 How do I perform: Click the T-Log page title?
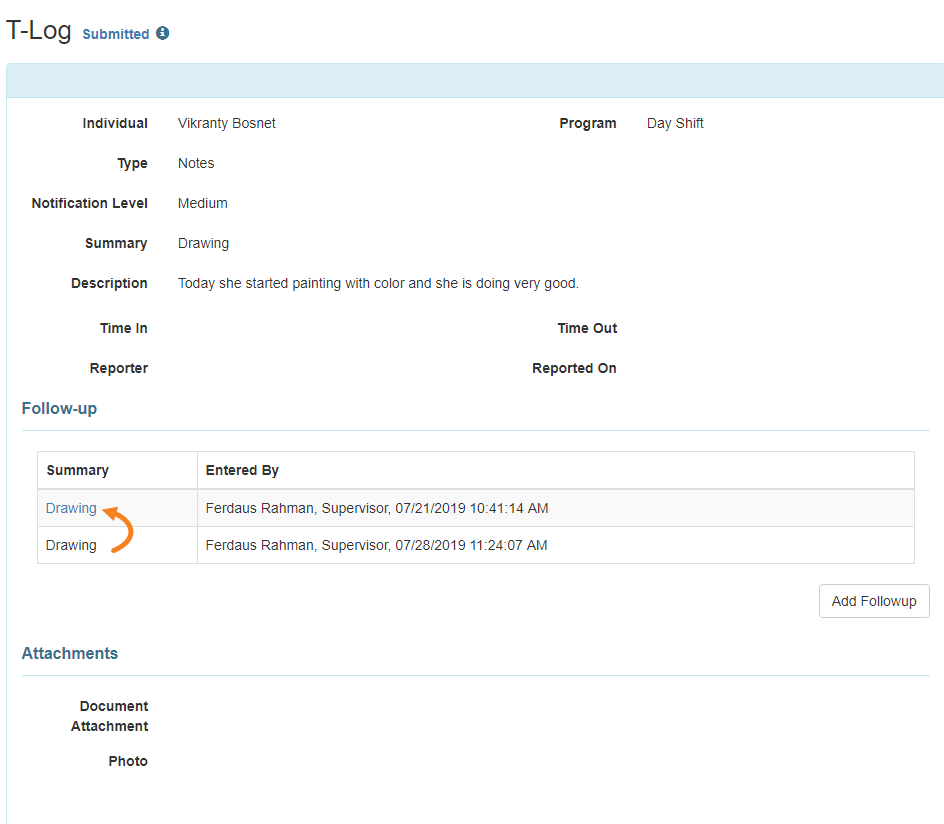click(39, 30)
